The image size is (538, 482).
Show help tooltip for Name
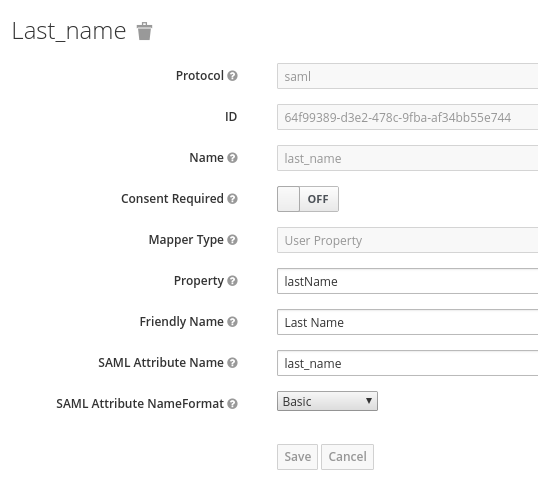point(232,158)
